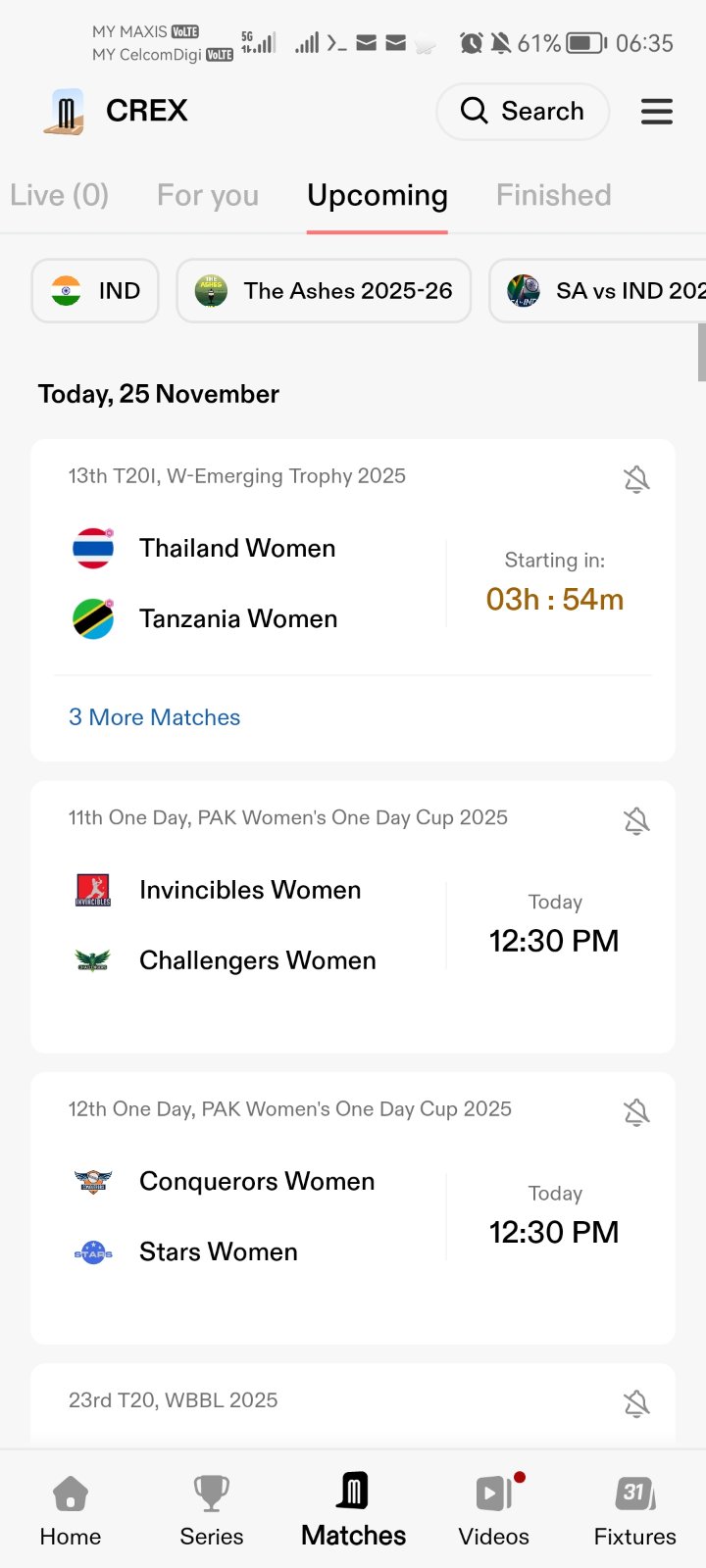The height and width of the screenshot is (1568, 706).
Task: Toggle notification bell for WBBL 23rd T20
Action: pos(636,1403)
